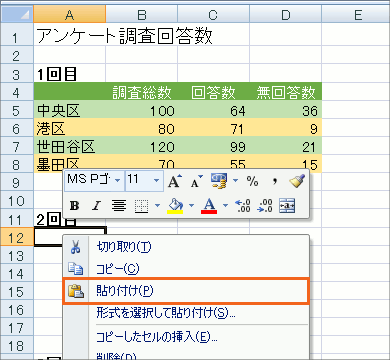The image size is (390, 360).
Task: Expand accounting format dropdown arrow
Action: (235, 181)
